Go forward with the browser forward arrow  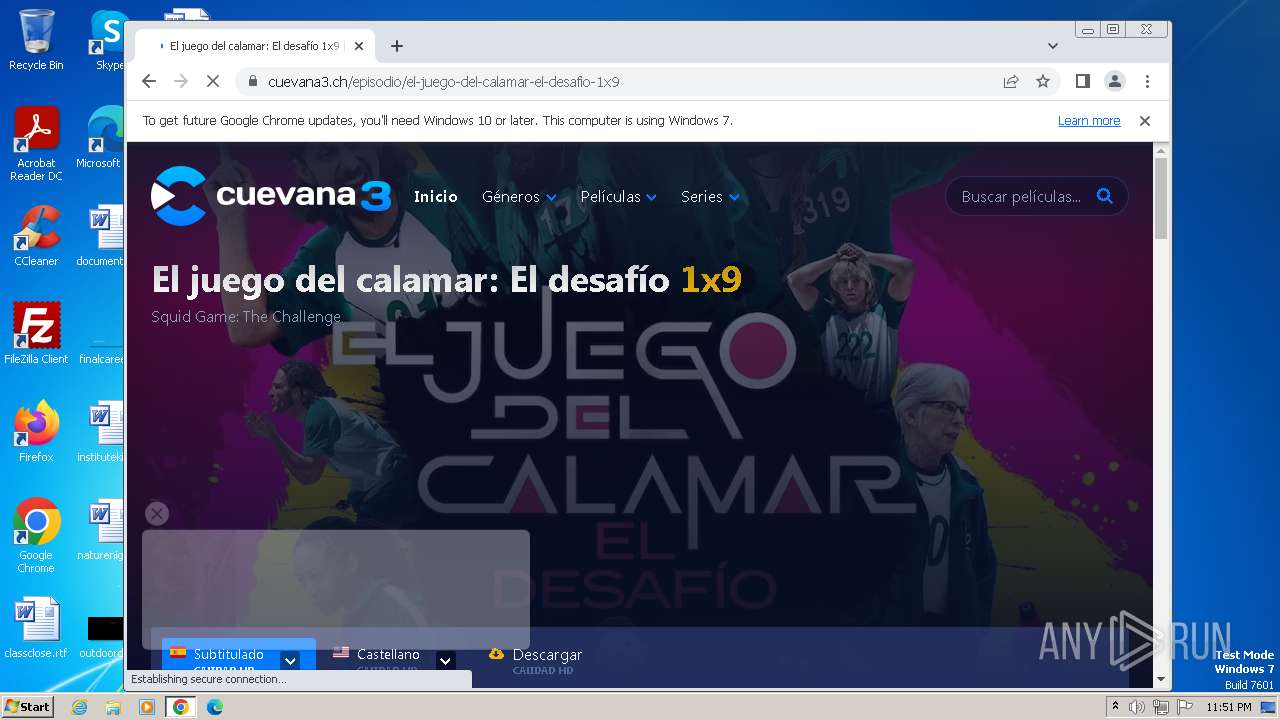coord(181,81)
